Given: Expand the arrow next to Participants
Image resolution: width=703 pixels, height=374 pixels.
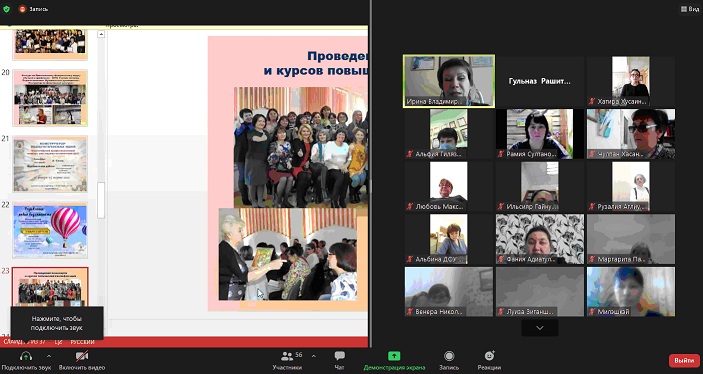Looking at the screenshot, I should click(313, 356).
